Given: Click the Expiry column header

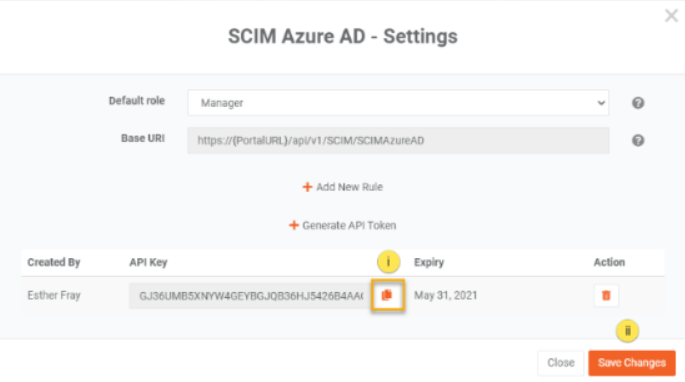Looking at the screenshot, I should coord(429,262).
